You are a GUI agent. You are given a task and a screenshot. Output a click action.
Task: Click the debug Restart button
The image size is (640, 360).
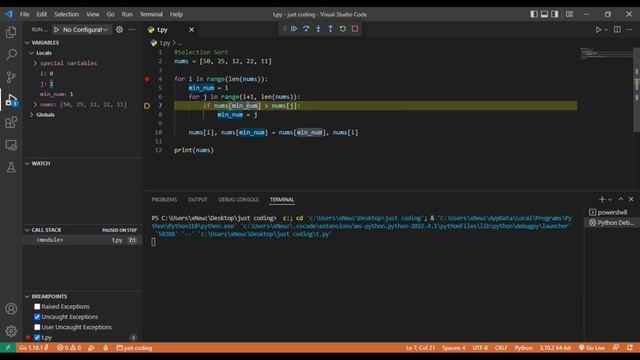343,29
